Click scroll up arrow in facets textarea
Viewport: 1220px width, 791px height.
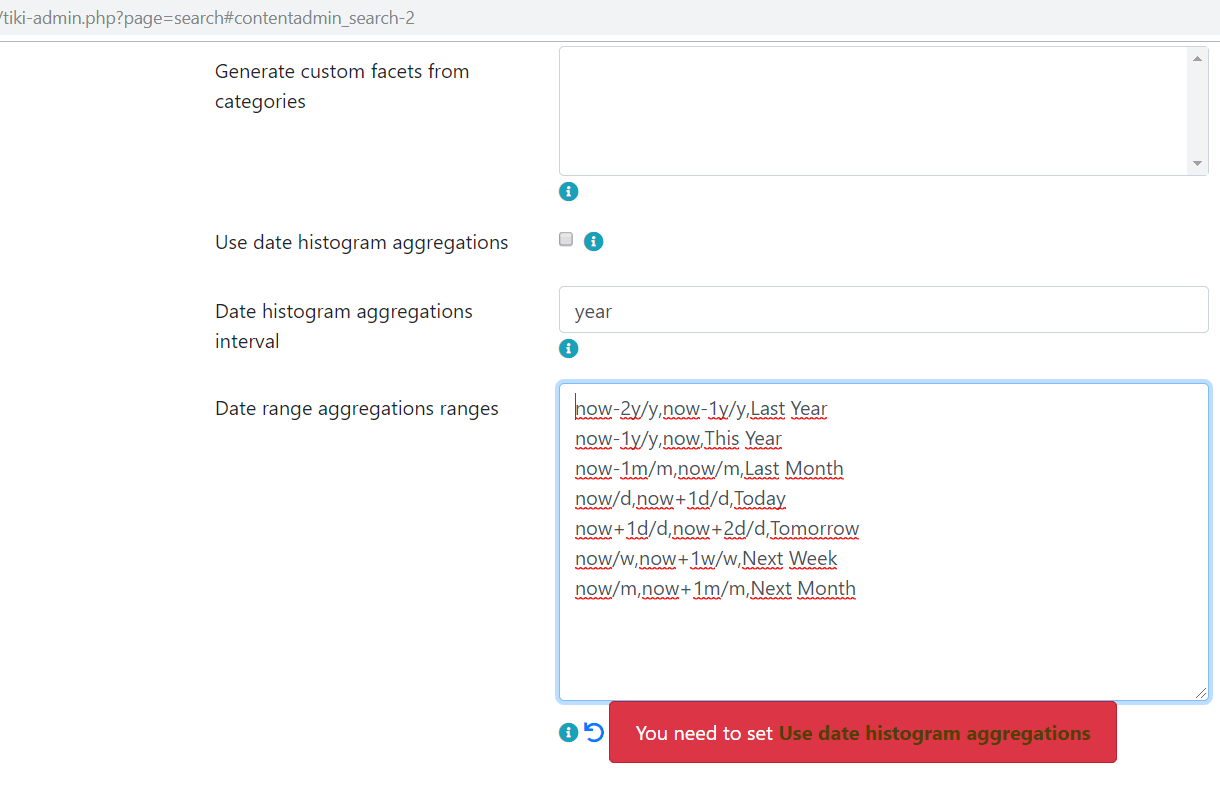pyautogui.click(x=1197, y=59)
